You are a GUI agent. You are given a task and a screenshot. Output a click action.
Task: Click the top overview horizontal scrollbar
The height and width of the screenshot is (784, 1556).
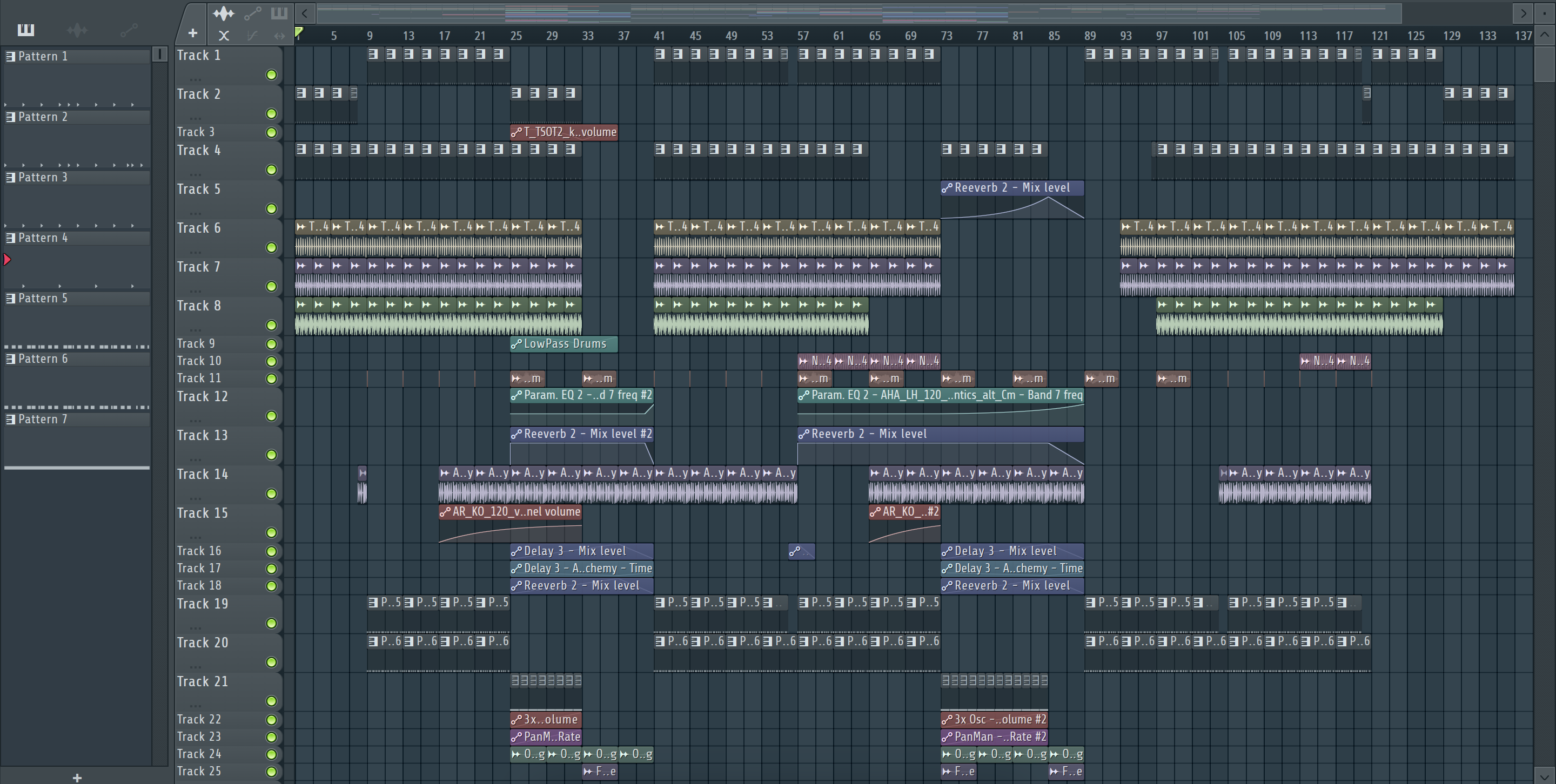click(x=859, y=12)
